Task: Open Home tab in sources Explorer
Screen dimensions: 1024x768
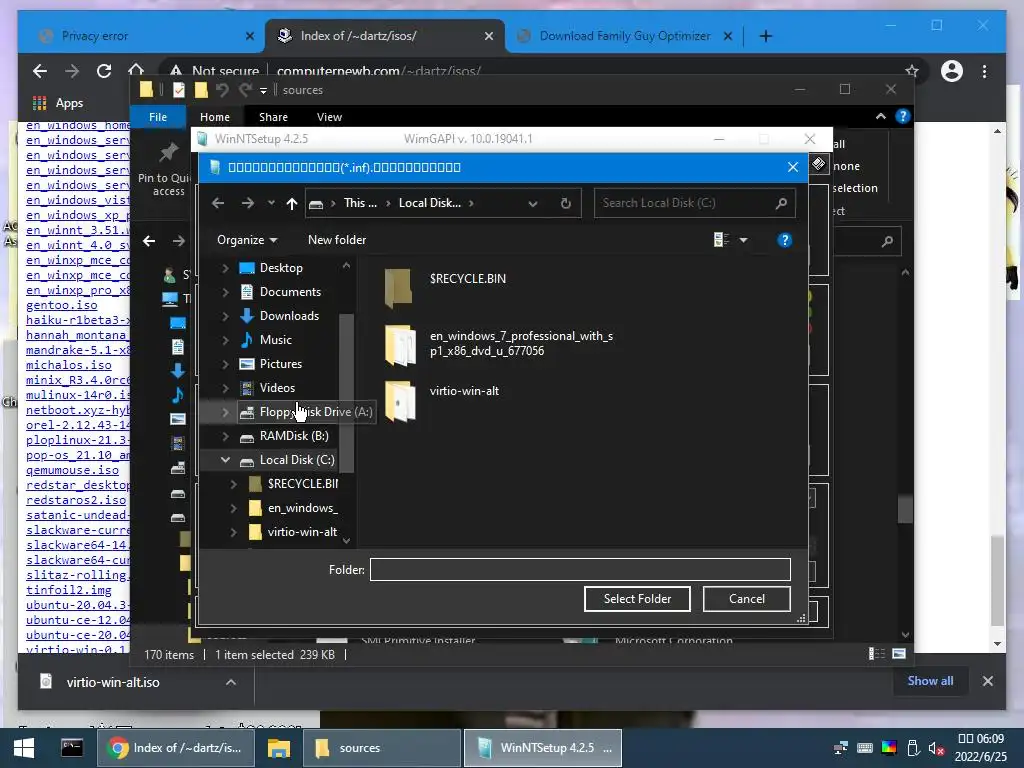Action: tap(215, 117)
